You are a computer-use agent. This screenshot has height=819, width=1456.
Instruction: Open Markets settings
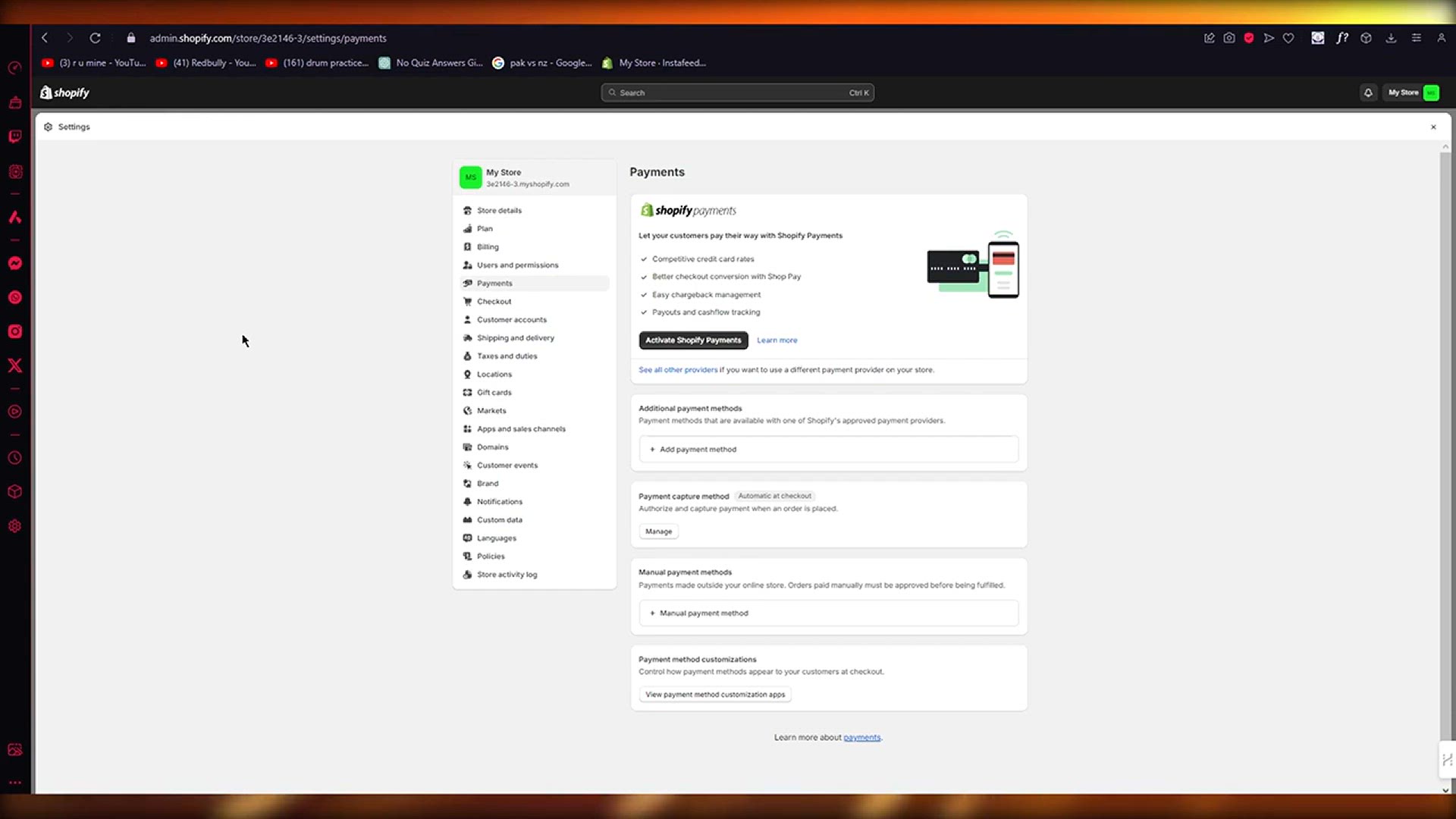535,411
